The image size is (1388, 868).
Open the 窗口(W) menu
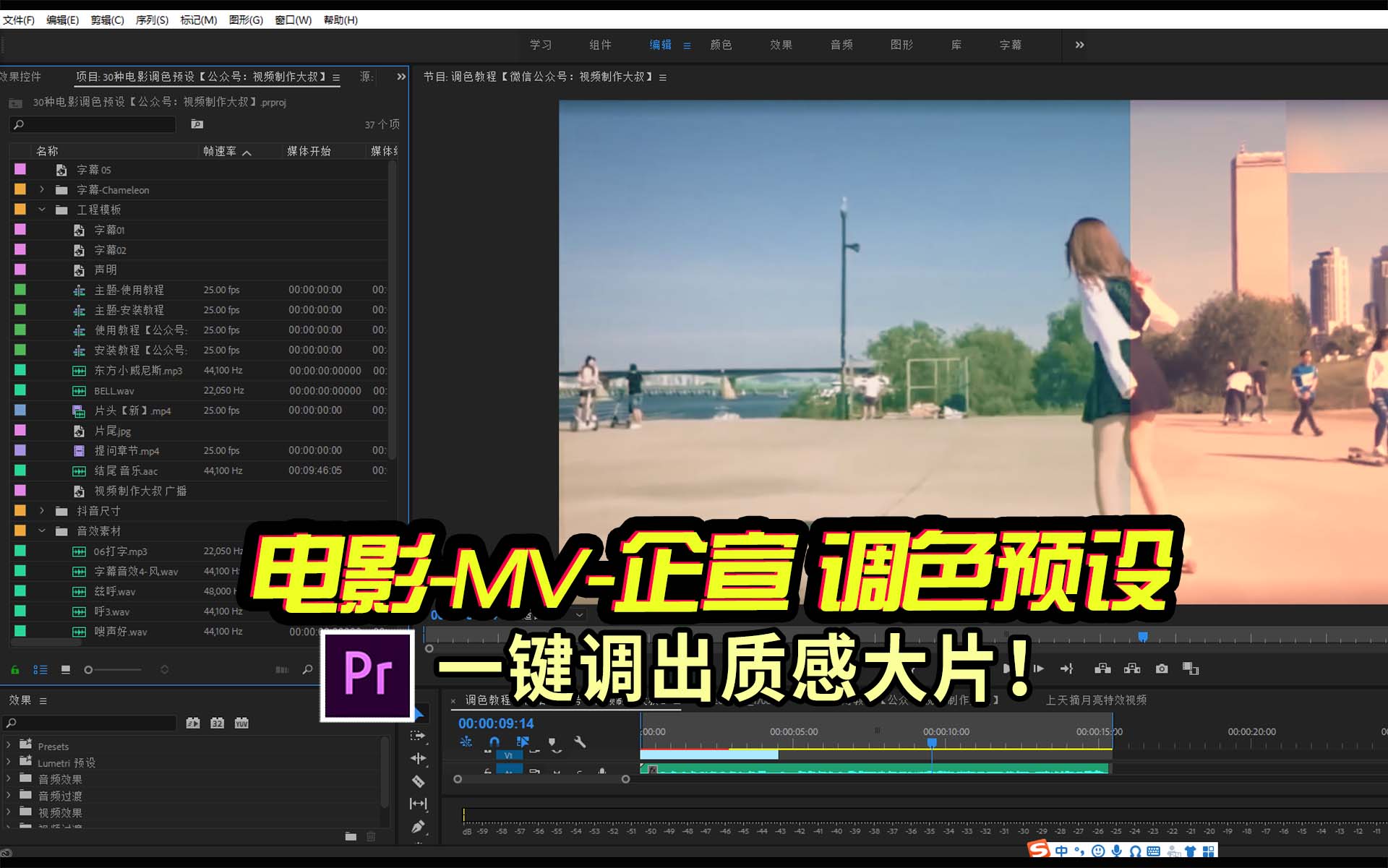click(293, 20)
